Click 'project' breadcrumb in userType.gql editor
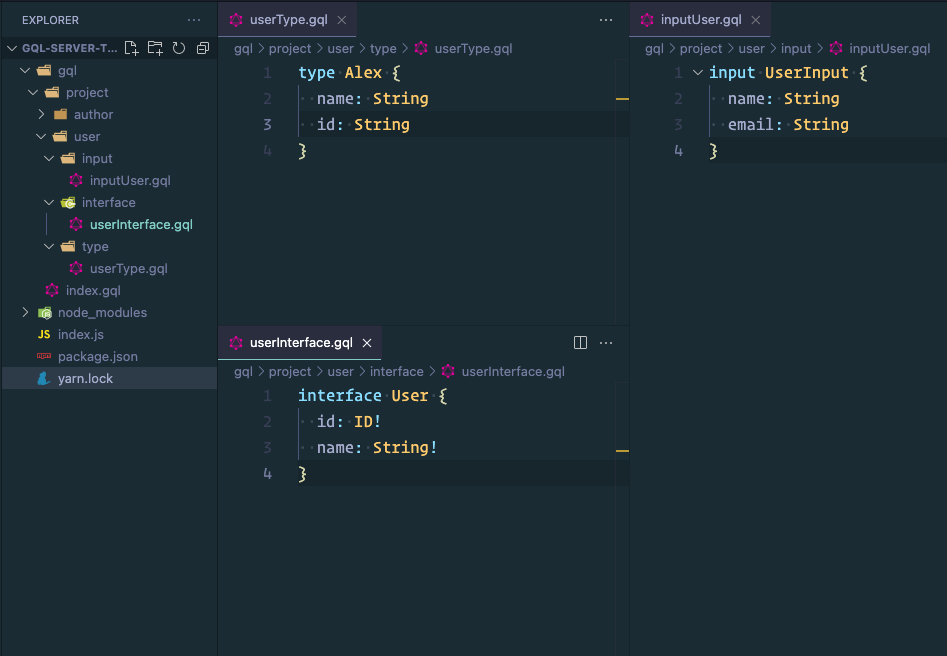Viewport: 947px width, 656px height. (290, 49)
